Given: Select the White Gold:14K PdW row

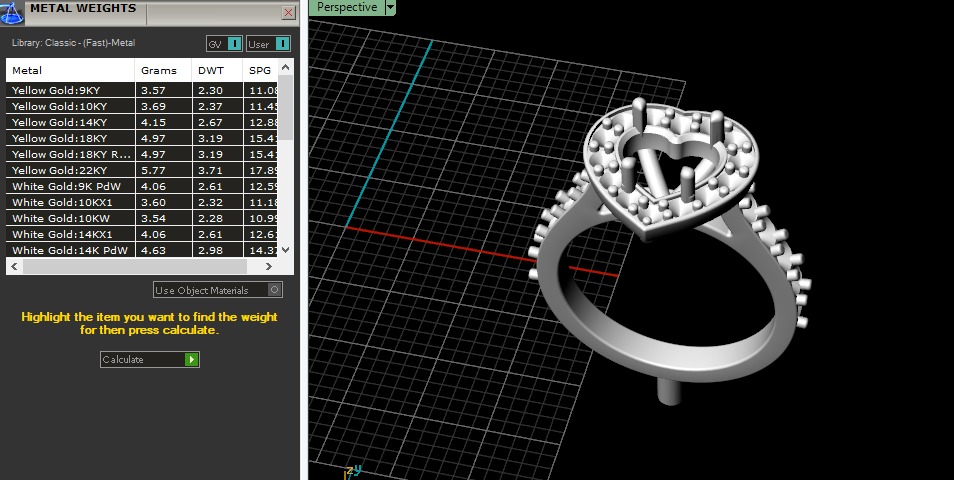Looking at the screenshot, I should coord(142,250).
